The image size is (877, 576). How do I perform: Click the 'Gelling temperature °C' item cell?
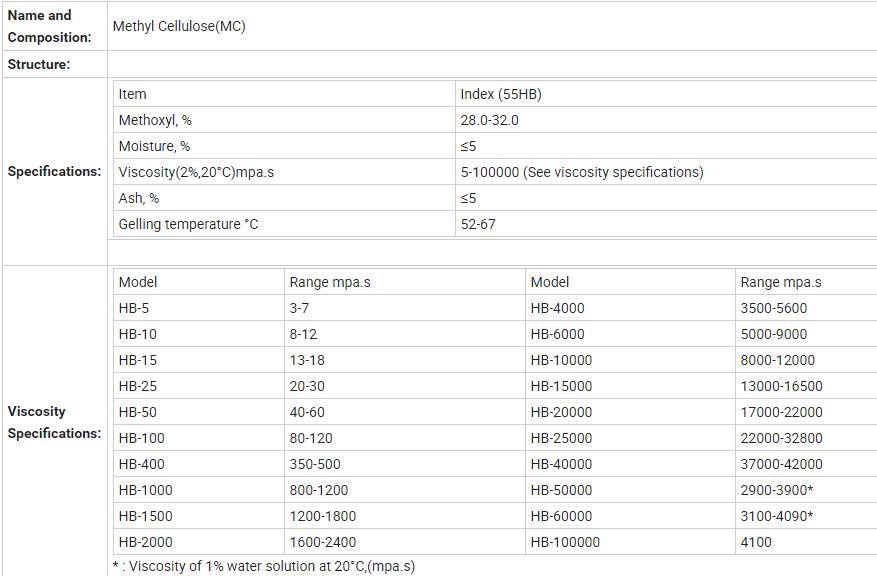click(x=188, y=224)
